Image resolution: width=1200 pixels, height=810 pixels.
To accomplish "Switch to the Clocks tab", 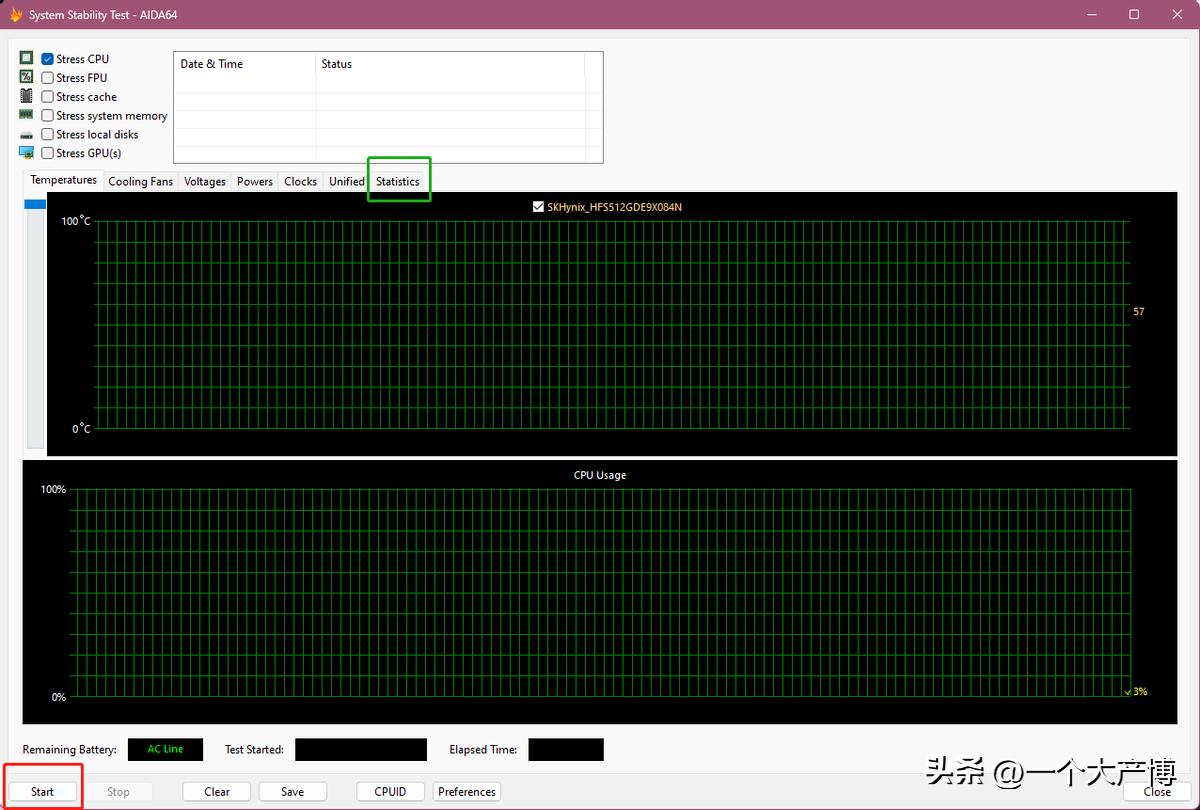I will (300, 181).
